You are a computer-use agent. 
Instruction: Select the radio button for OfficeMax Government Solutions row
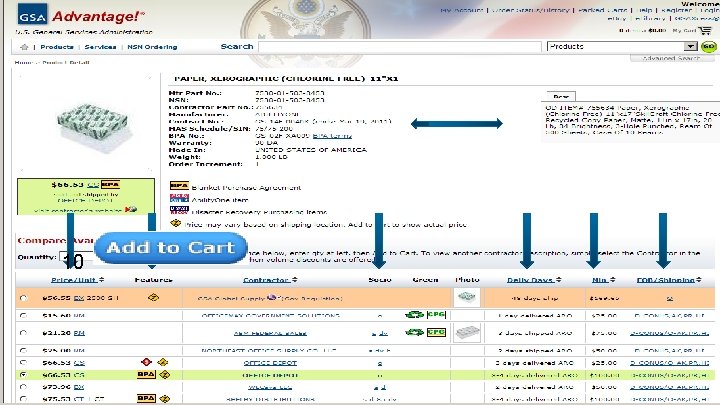click(23, 315)
